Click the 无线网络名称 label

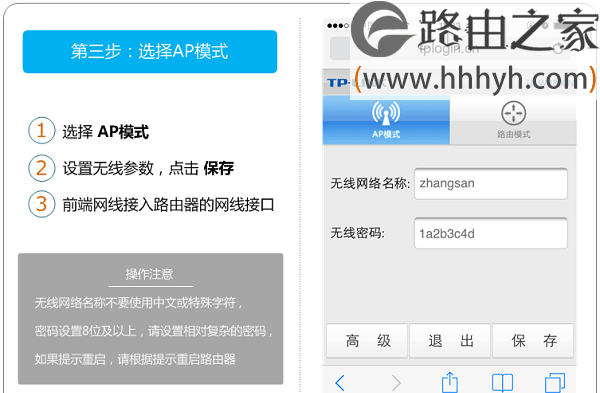[370, 184]
